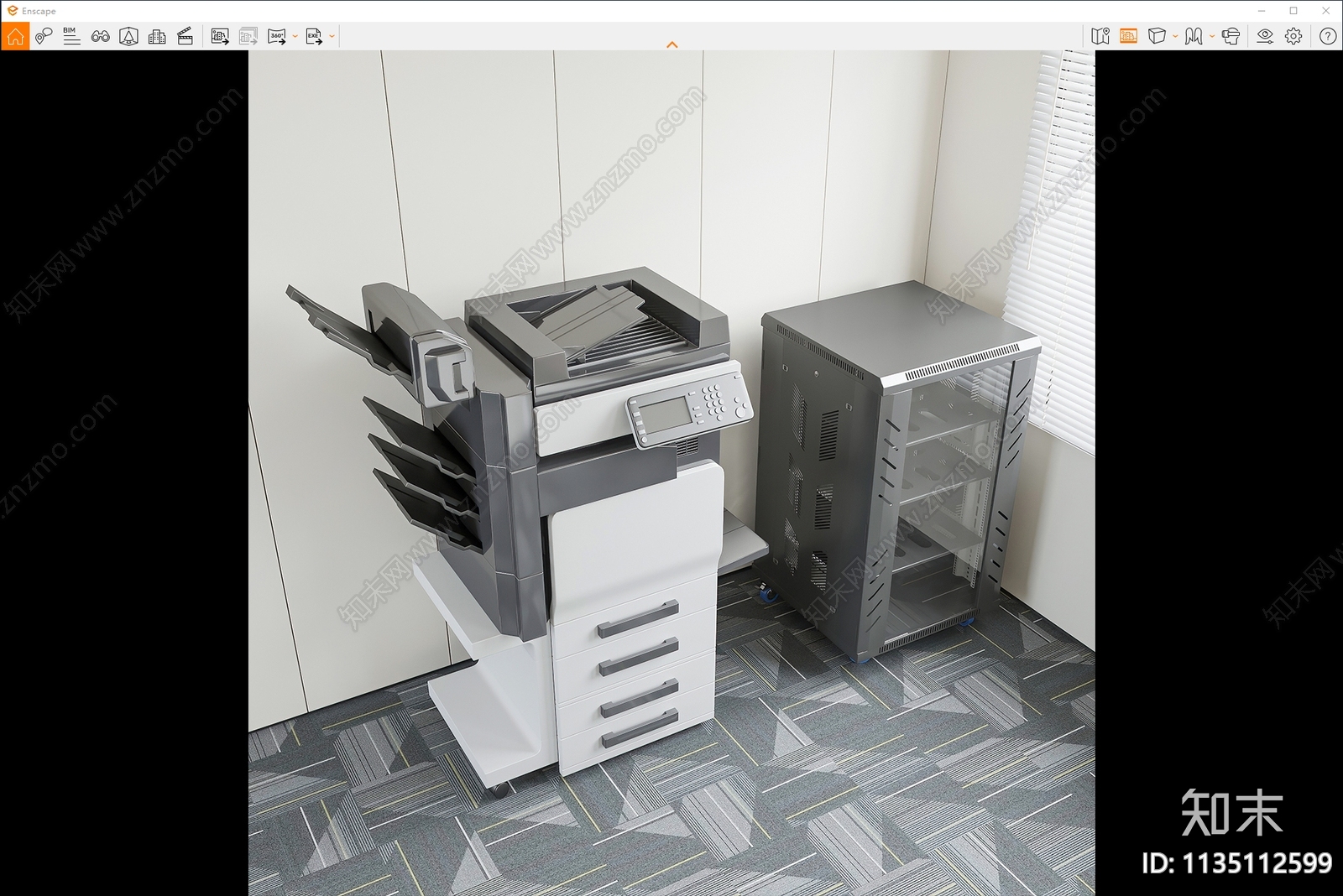This screenshot has width=1343, height=896.
Task: Collapse toolbar with orange chevron
Action: 671,44
